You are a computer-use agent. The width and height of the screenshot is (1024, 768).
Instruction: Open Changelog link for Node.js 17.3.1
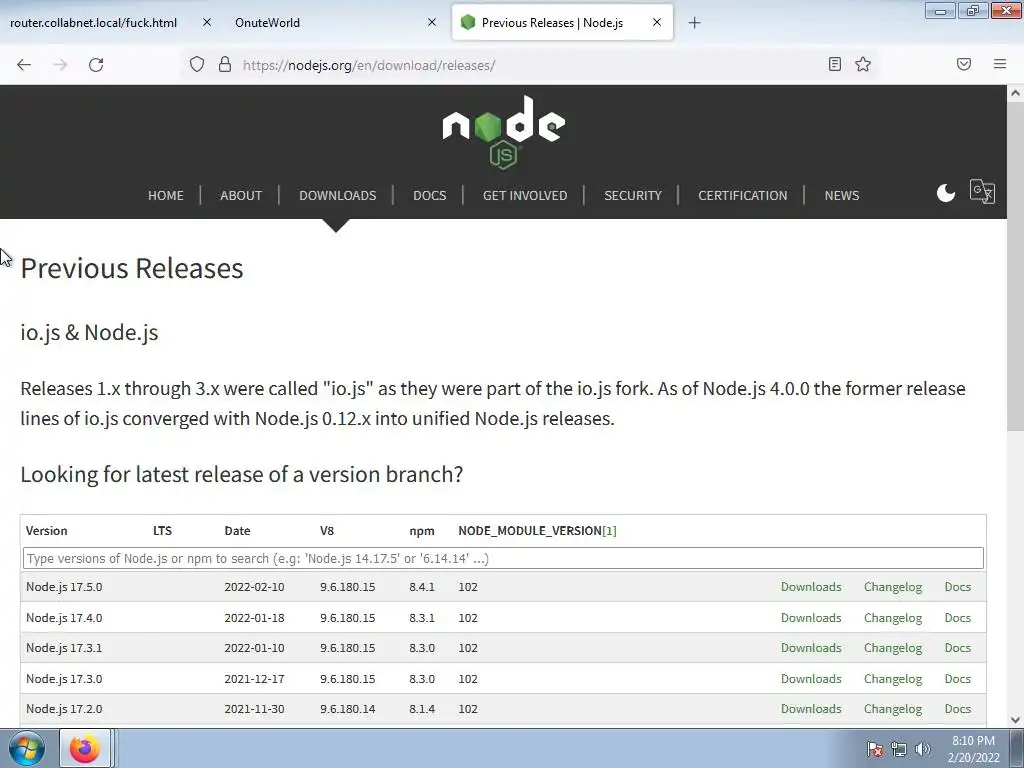pos(893,648)
